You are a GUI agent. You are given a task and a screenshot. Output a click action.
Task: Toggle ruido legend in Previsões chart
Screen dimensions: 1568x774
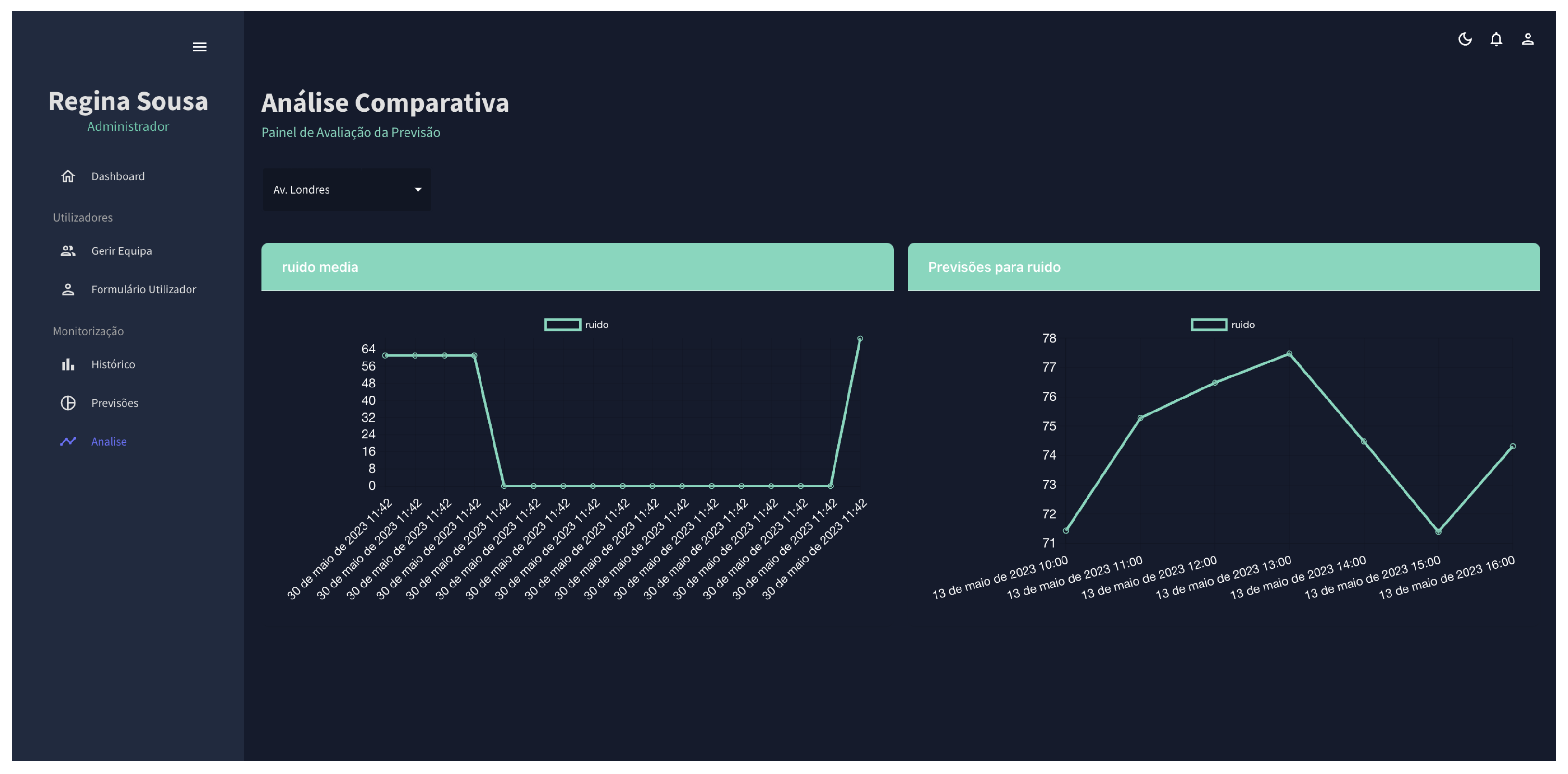tap(1242, 325)
